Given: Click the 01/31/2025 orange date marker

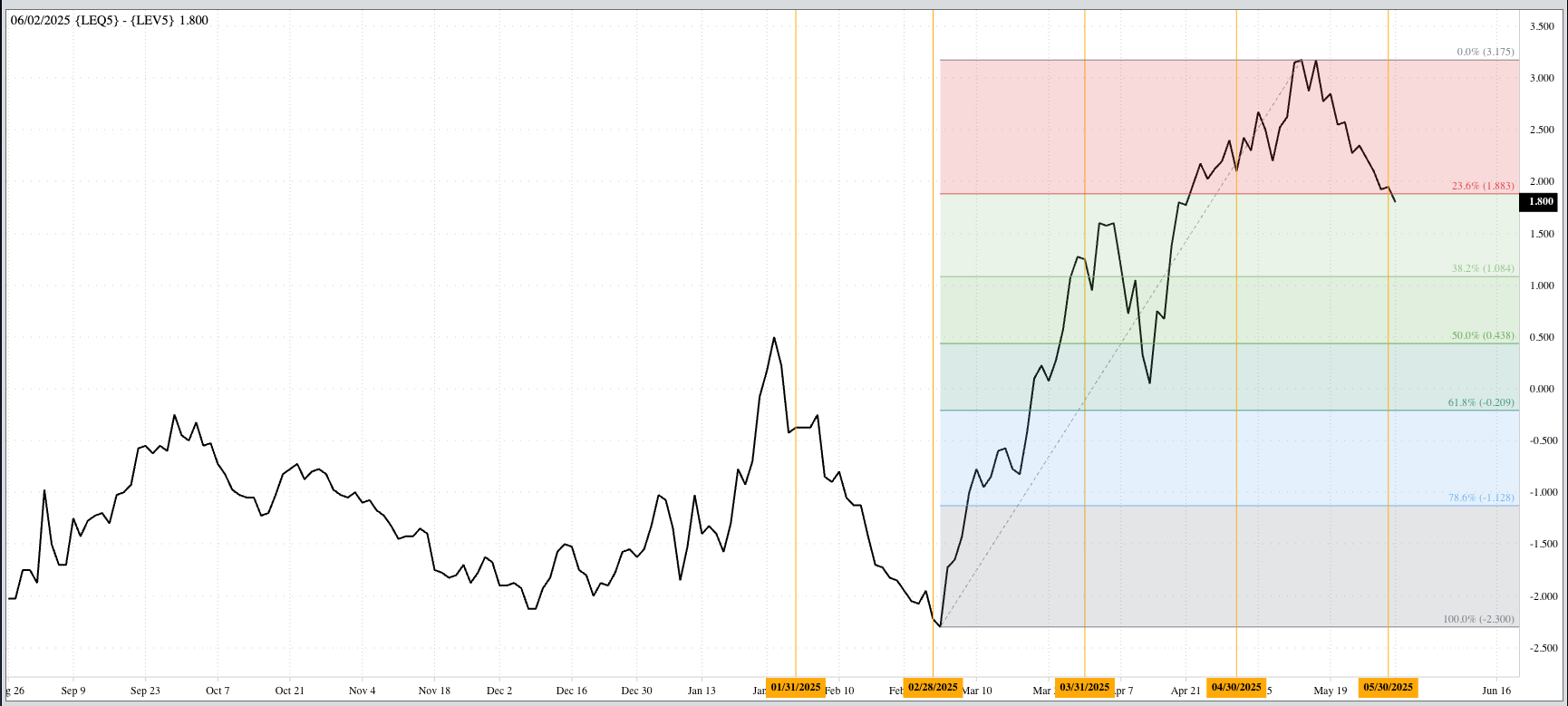Looking at the screenshot, I should [795, 687].
